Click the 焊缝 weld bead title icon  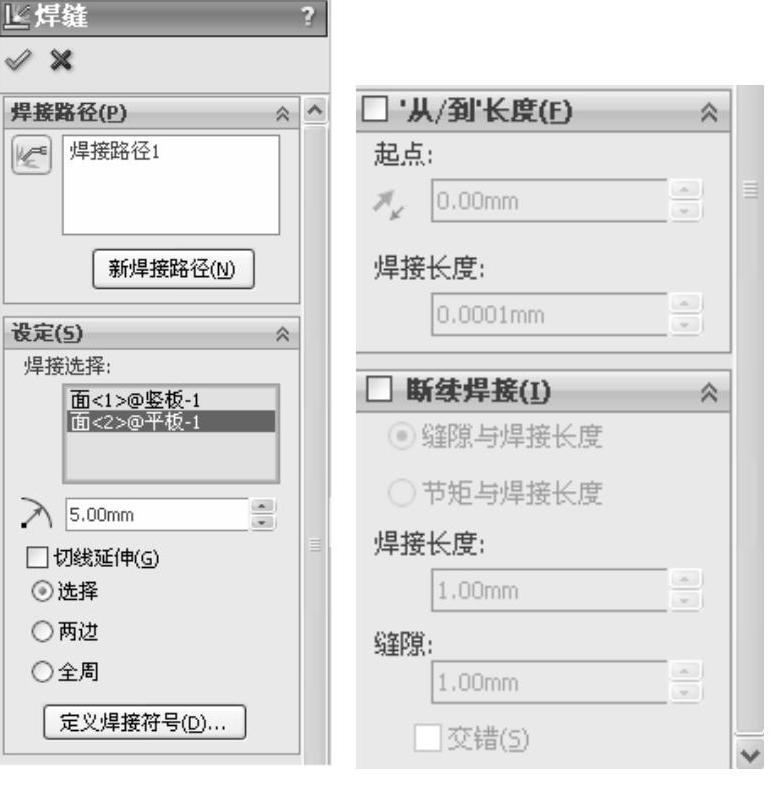pyautogui.click(x=16, y=16)
